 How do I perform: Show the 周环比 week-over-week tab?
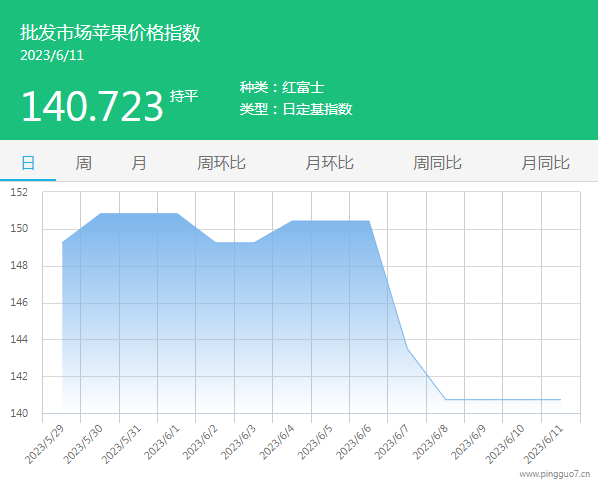coord(221,163)
